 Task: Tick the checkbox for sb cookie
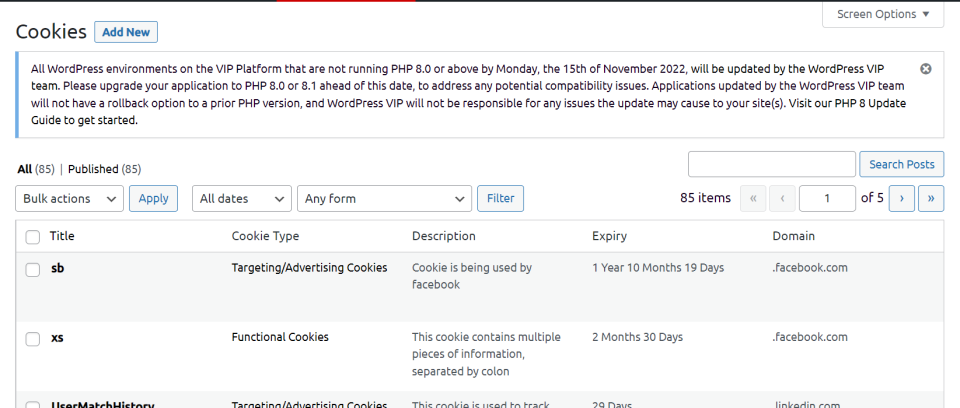[x=33, y=270]
